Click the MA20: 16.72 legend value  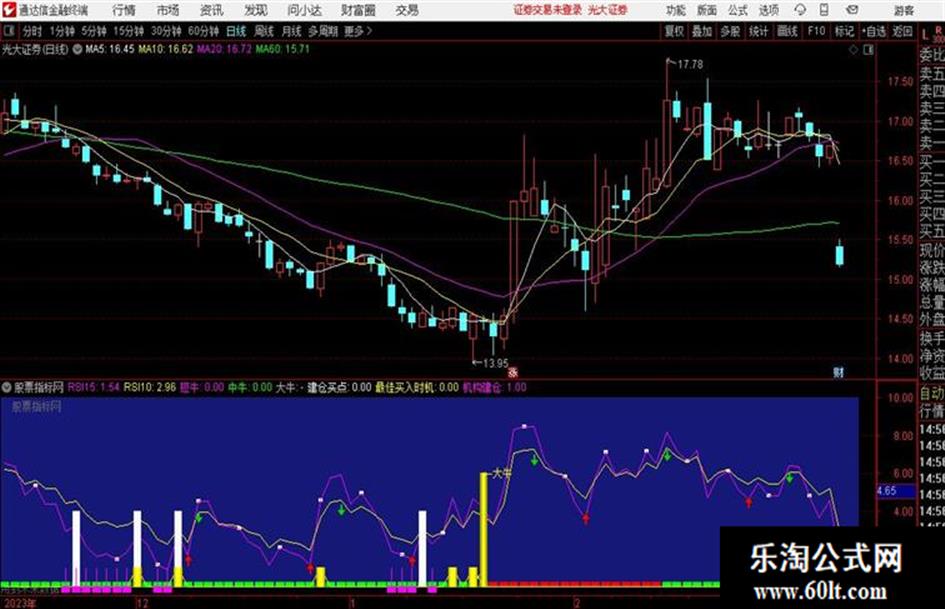(224, 49)
